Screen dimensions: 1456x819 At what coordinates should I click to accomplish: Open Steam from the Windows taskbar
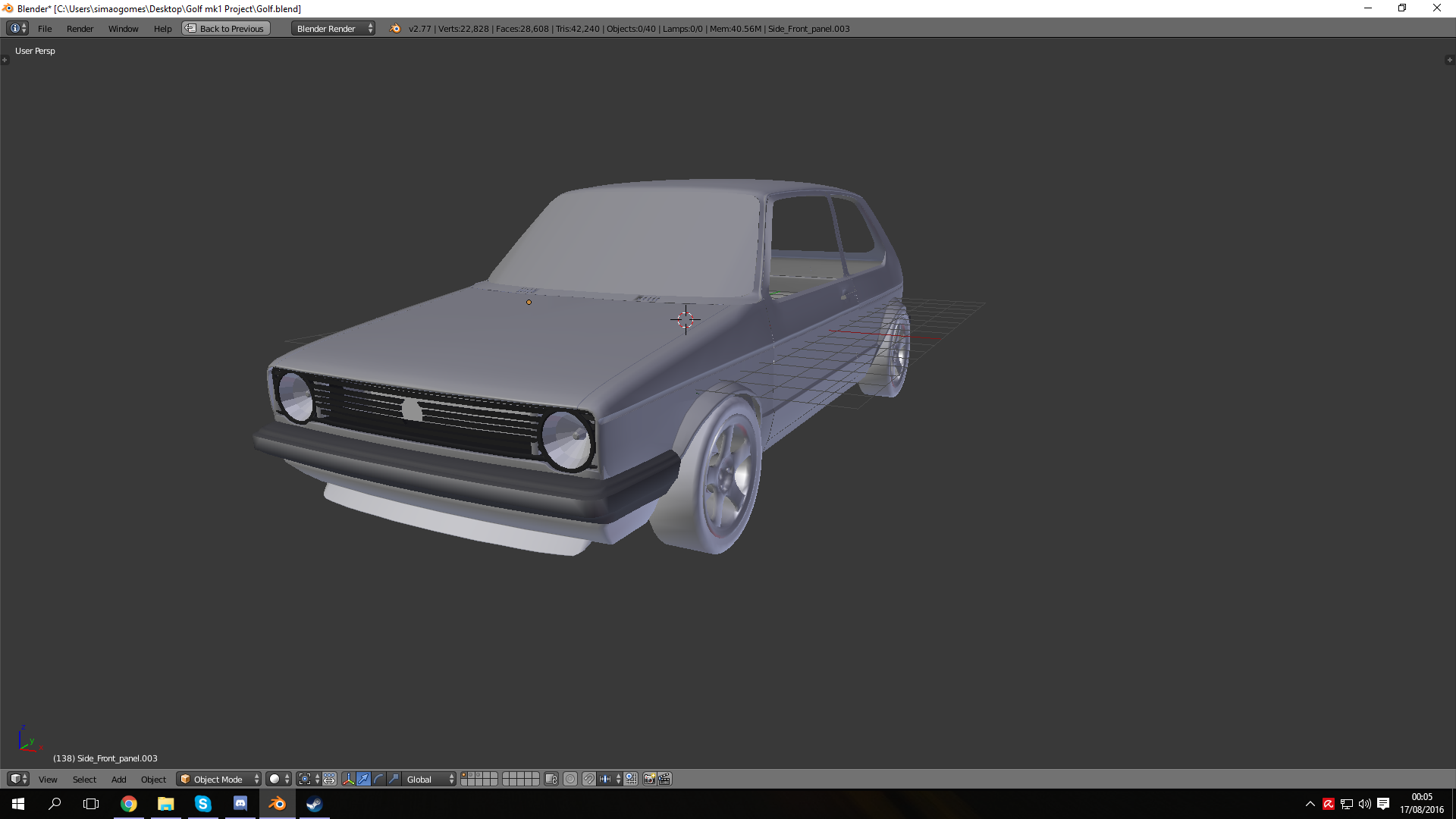[314, 804]
